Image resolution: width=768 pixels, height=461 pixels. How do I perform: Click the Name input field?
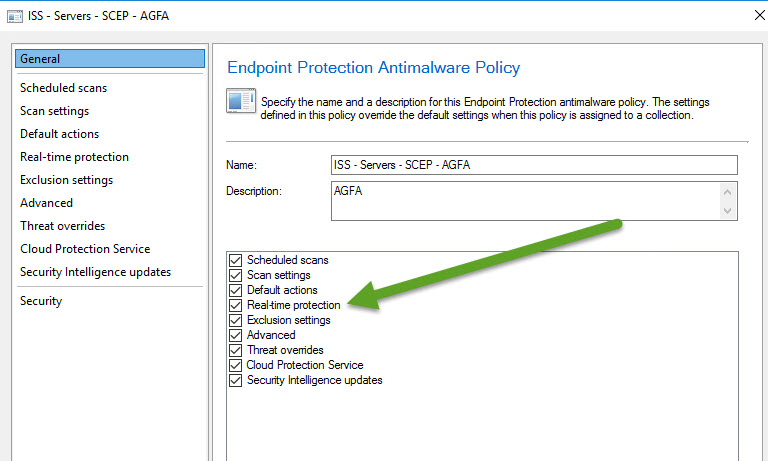click(534, 165)
